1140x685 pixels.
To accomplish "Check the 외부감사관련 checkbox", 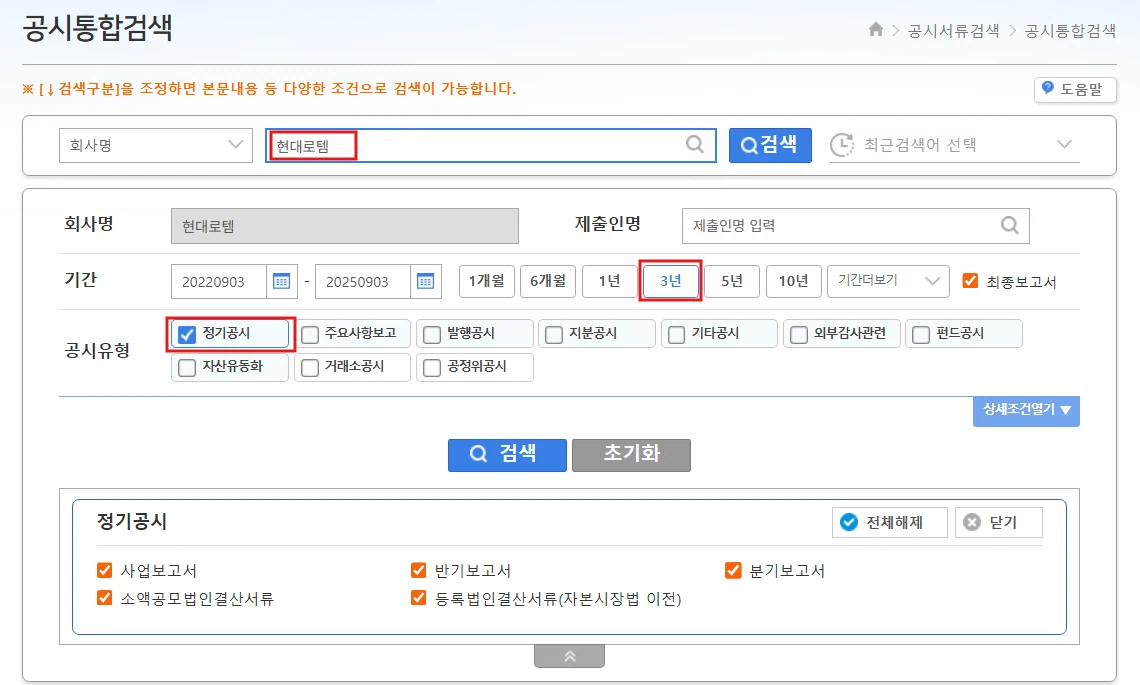I will coord(798,335).
